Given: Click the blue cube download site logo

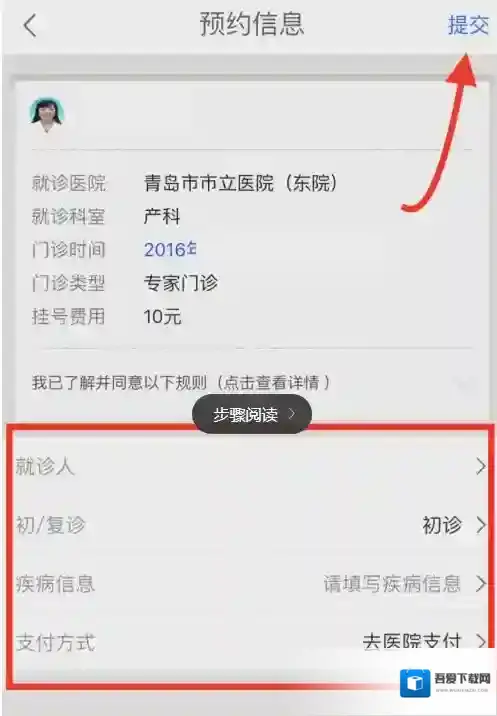Looking at the screenshot, I should pyautogui.click(x=415, y=683).
